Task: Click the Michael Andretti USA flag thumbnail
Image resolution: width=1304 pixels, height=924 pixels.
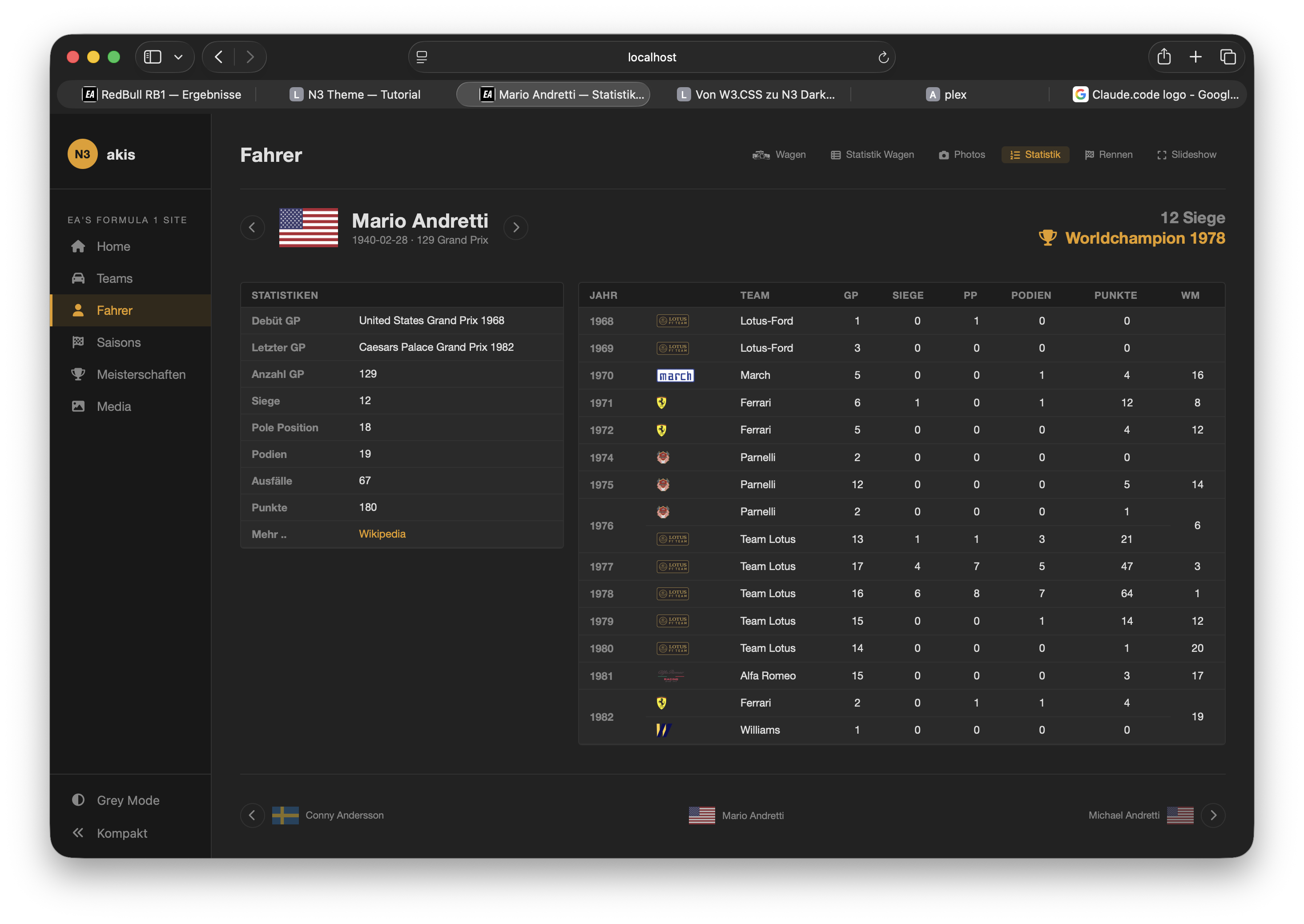Action: [1180, 816]
